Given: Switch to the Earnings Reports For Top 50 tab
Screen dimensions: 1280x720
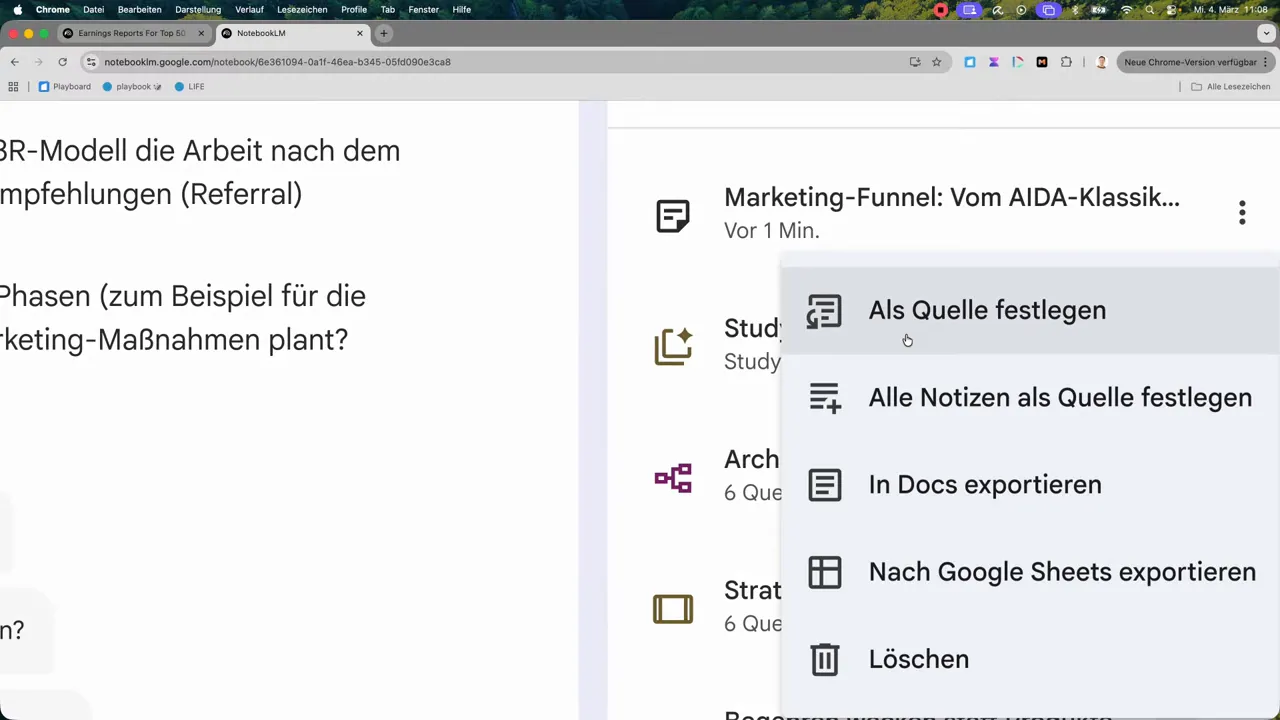Looking at the screenshot, I should pos(132,33).
